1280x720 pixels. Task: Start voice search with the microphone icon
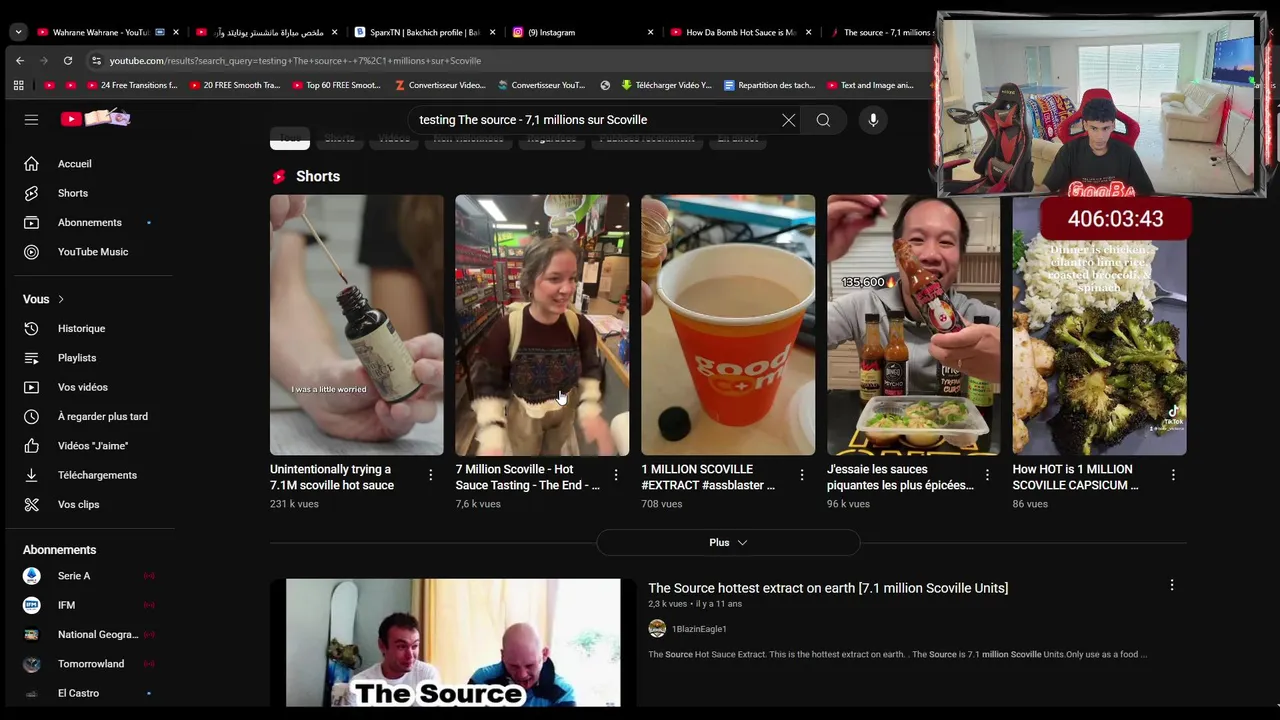pyautogui.click(x=873, y=120)
